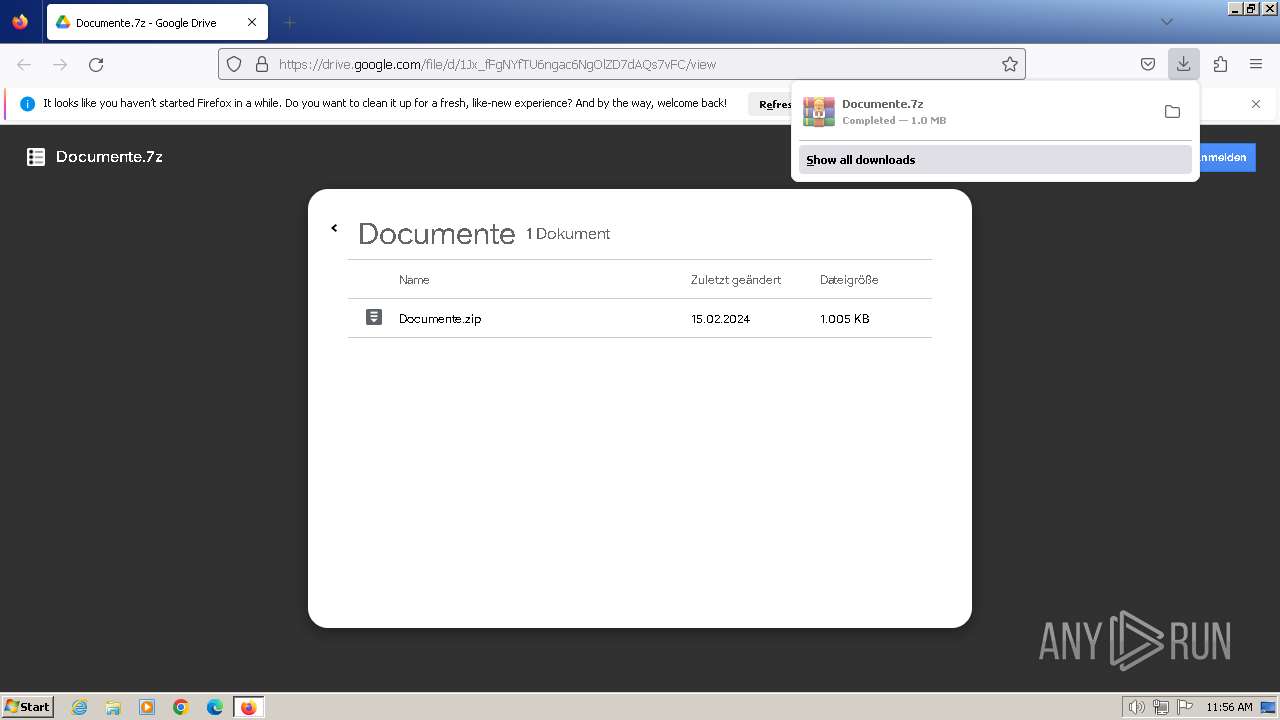Click the Firefox logo icon in tab bar
The height and width of the screenshot is (720, 1280).
[x=20, y=21]
